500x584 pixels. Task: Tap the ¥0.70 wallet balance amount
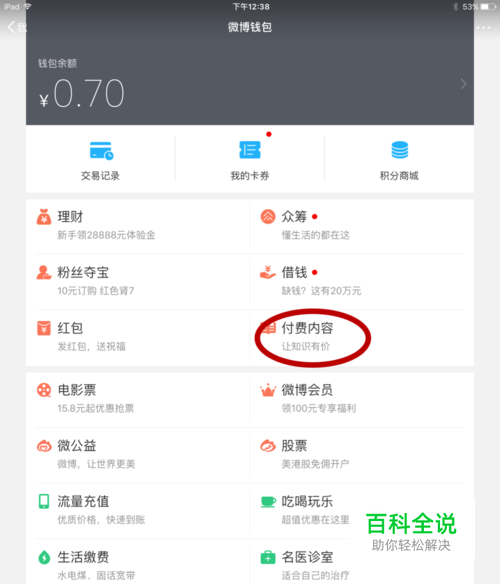pos(82,93)
